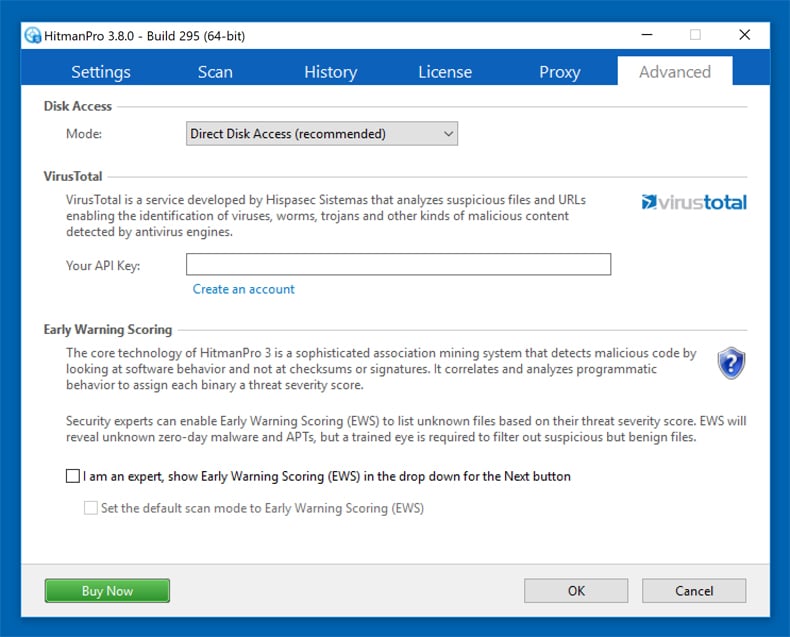
Task: Close the HitmanPro window
Action: 745,35
